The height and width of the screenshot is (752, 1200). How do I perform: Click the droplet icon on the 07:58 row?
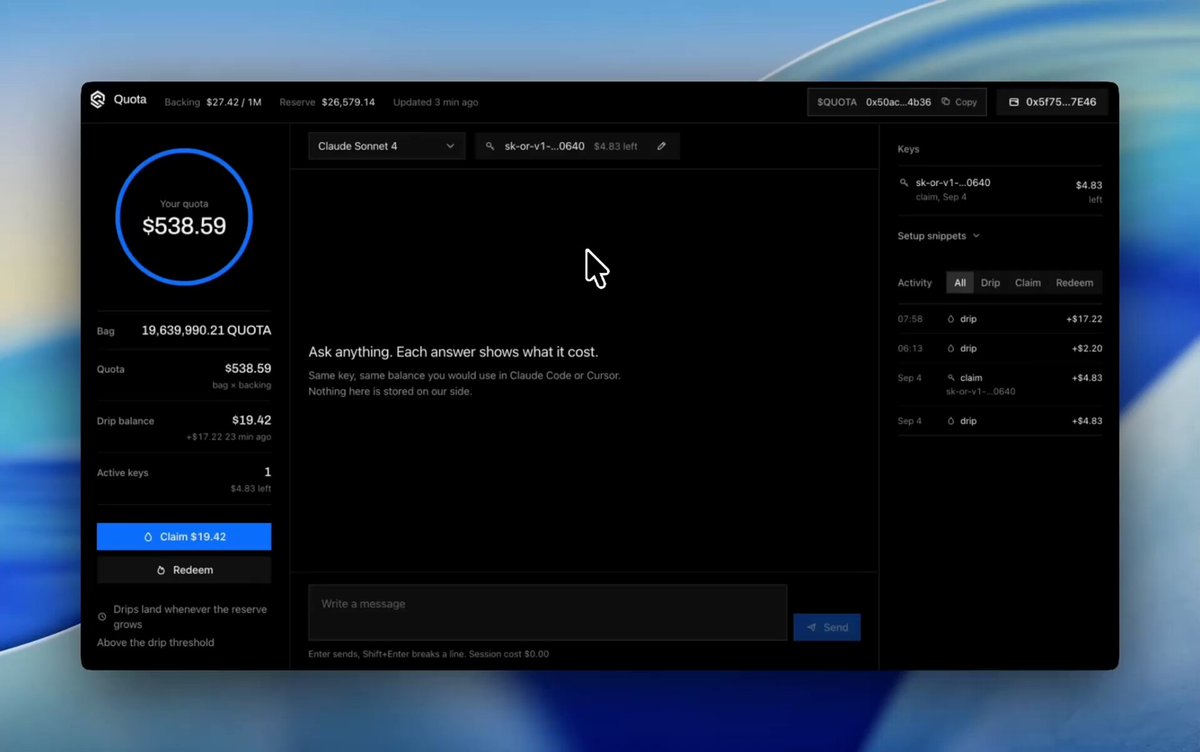[951, 319]
